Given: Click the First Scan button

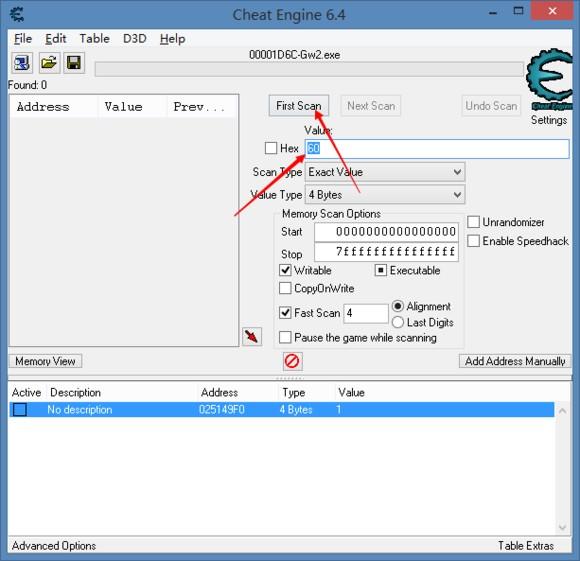Looking at the screenshot, I should point(299,106).
